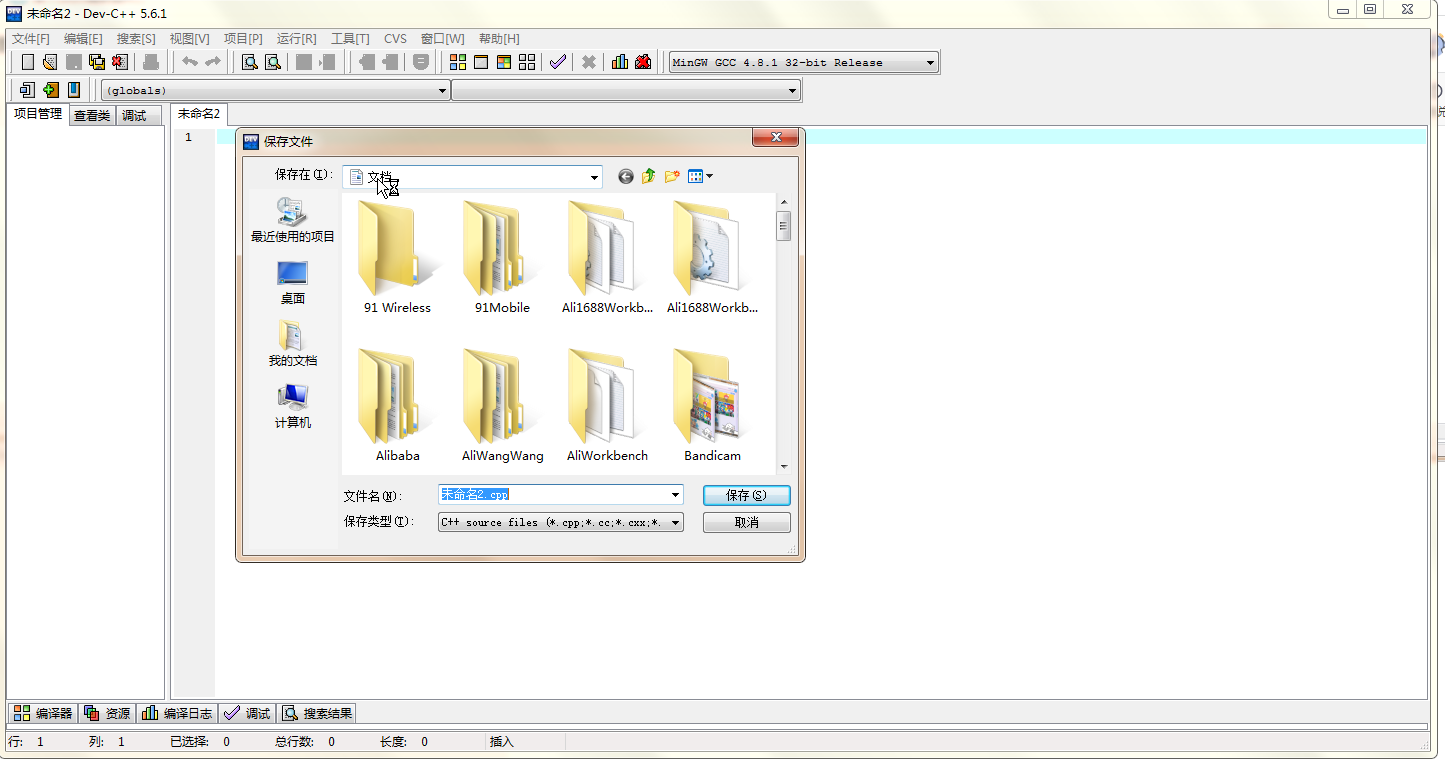Image resolution: width=1445 pixels, height=759 pixels.
Task: Open the 帮助[H] menu
Action: coord(499,39)
